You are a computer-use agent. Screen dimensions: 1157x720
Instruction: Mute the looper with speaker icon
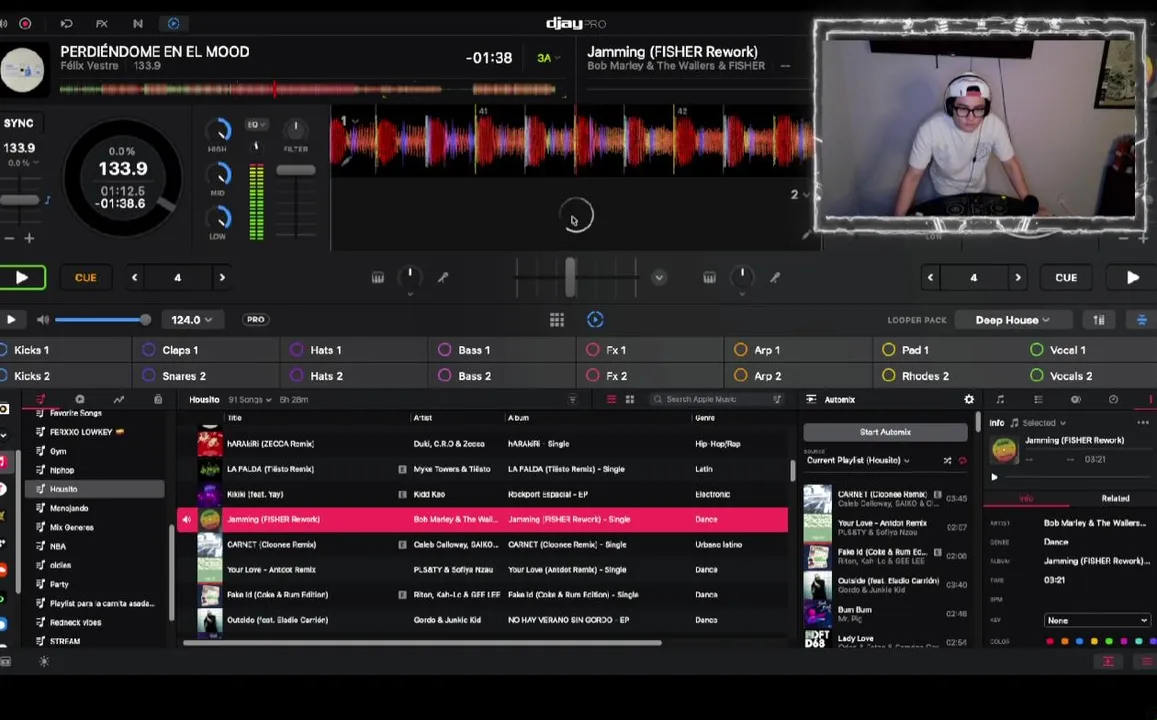point(43,319)
